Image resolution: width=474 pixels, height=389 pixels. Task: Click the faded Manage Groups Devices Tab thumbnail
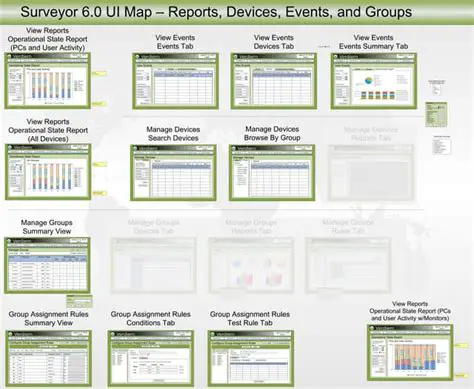pos(153,265)
